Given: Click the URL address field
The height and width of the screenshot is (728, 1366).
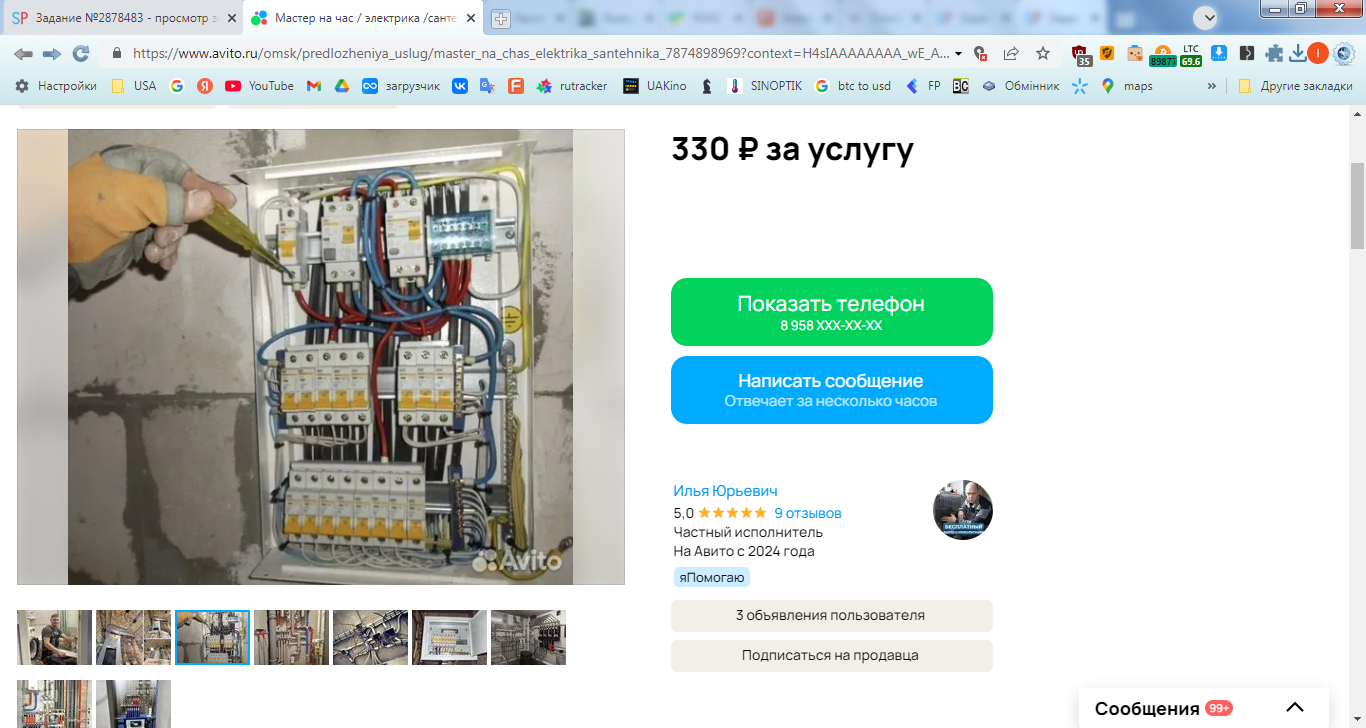Looking at the screenshot, I should tap(540, 53).
